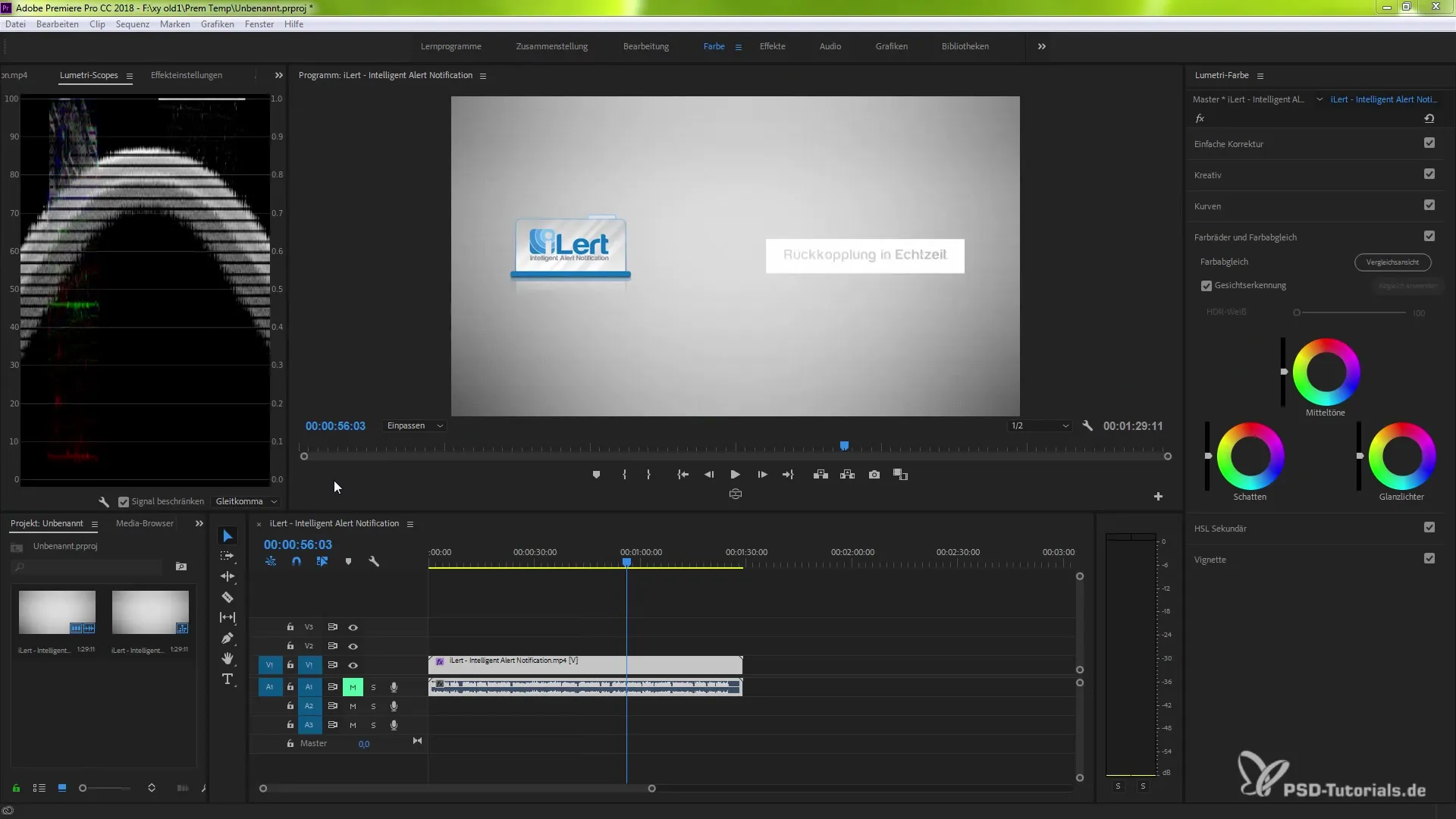Select the Type tool
1456x819 pixels.
click(x=227, y=679)
